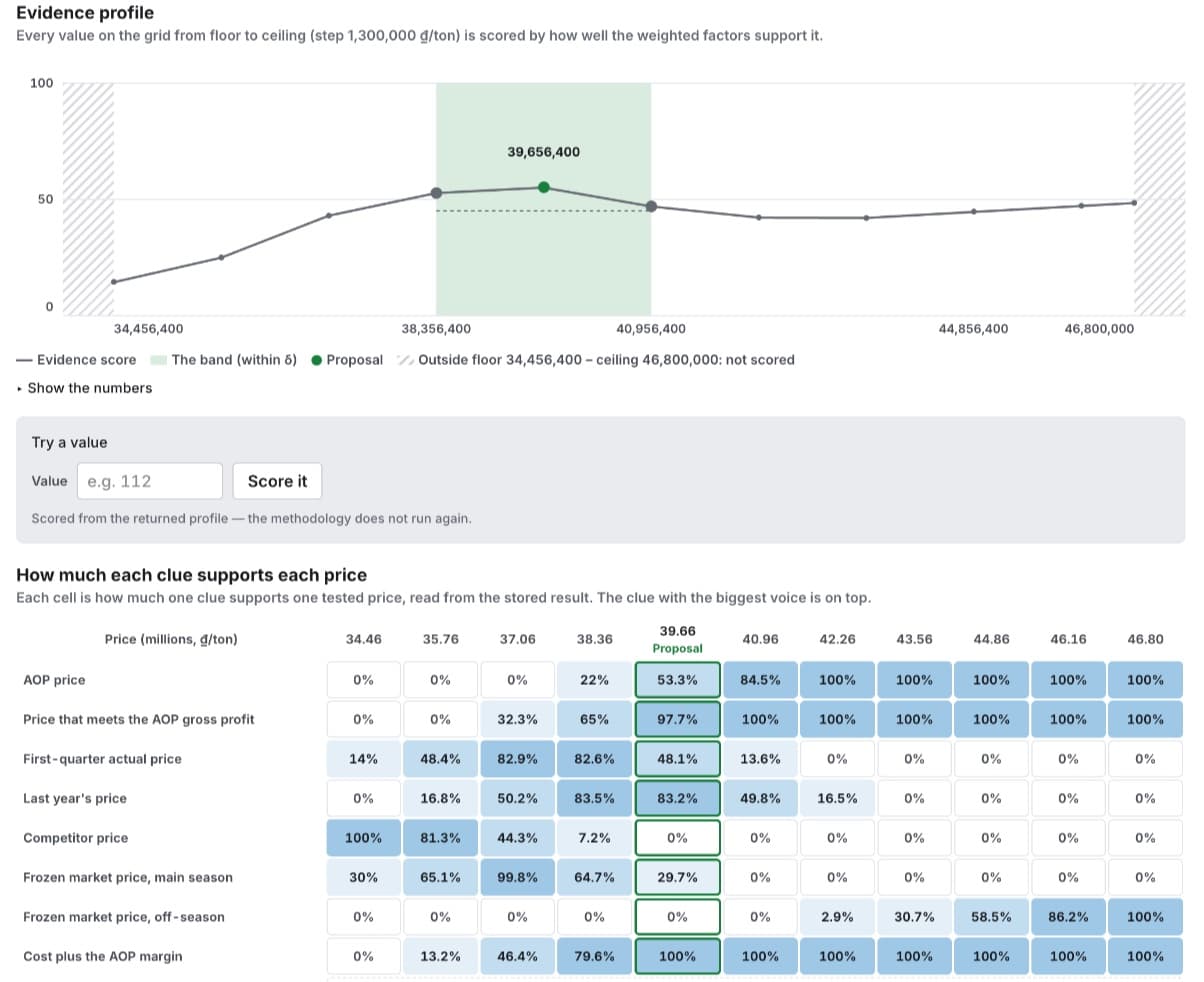This screenshot has width=1204, height=982.
Task: Select the Competitor price 100% cell
Action: (363, 838)
